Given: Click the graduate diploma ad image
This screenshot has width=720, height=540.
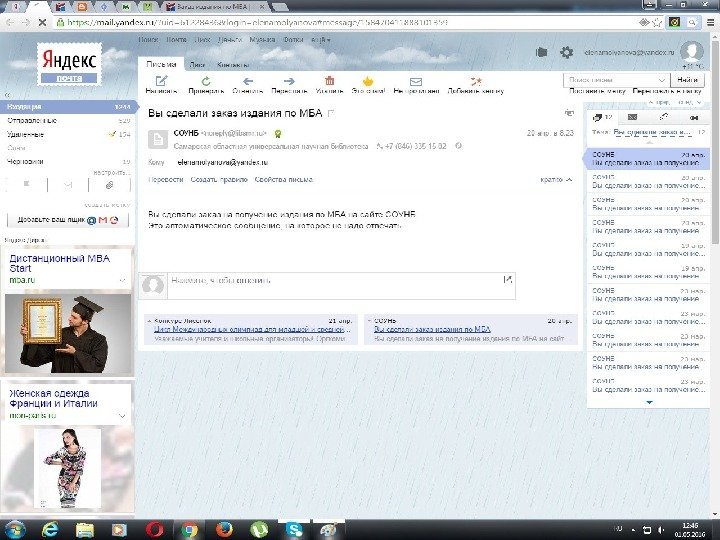Looking at the screenshot, I should tap(68, 334).
